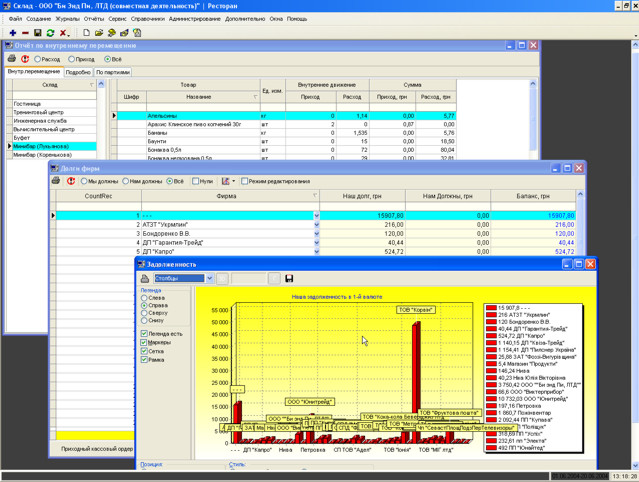The width and height of the screenshot is (639, 482).
Task: Enable the Режим редактирования checkbox
Action: point(243,181)
